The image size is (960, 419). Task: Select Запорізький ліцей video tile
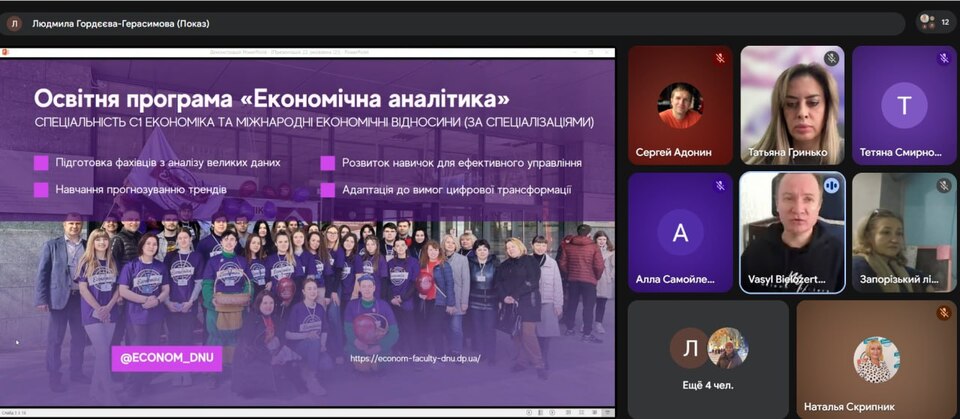(x=904, y=232)
